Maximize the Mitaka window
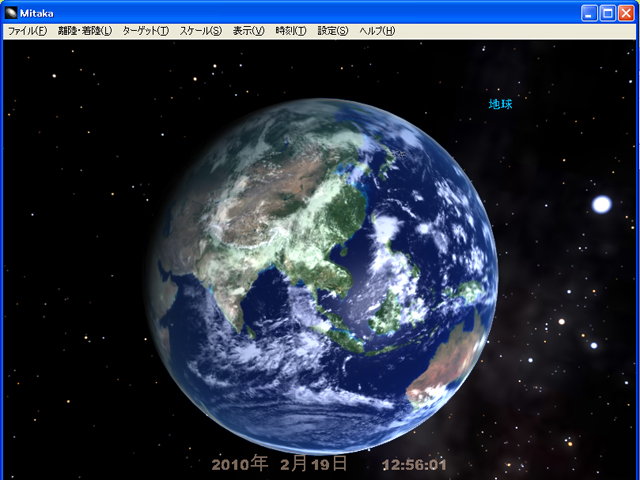Image resolution: width=640 pixels, height=480 pixels. point(607,12)
